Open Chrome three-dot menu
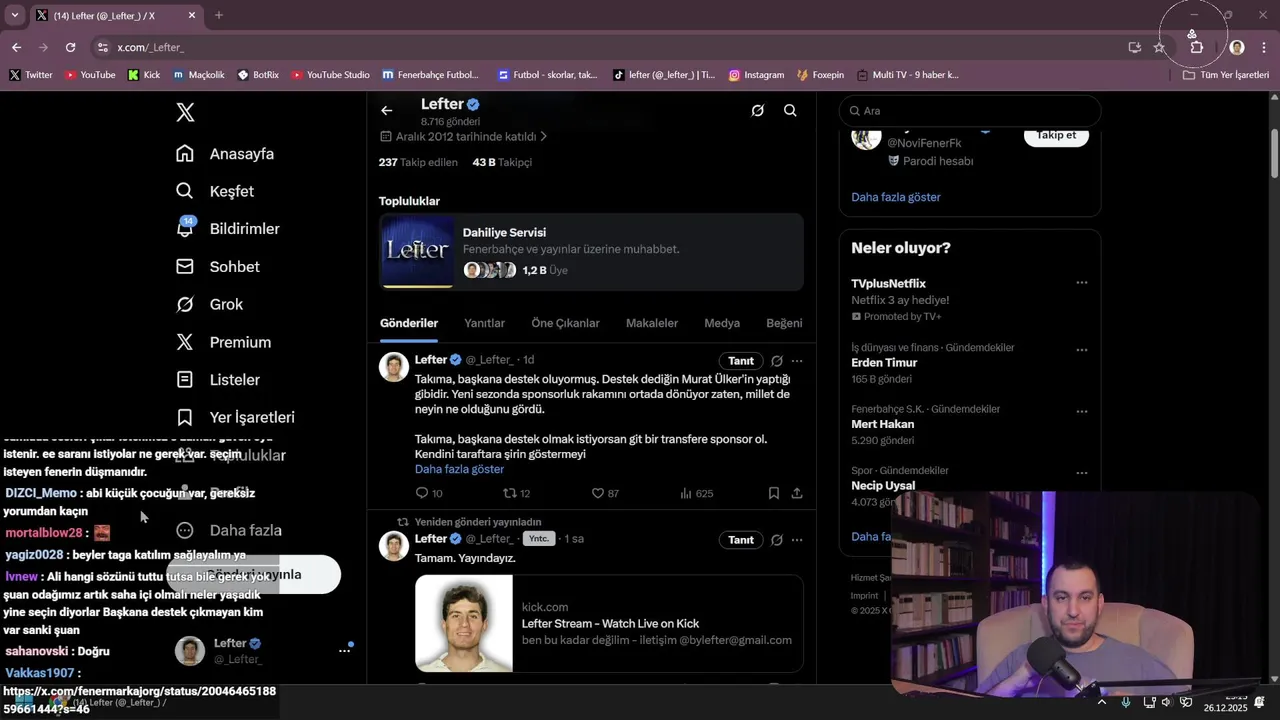Image resolution: width=1280 pixels, height=720 pixels. pos(1264,47)
